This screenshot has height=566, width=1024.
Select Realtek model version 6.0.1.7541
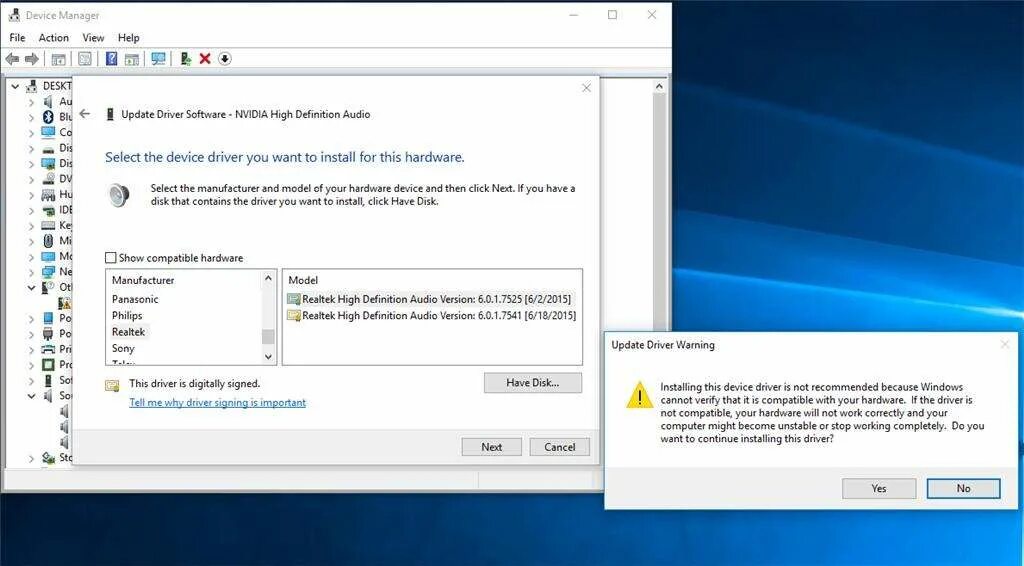[432, 315]
